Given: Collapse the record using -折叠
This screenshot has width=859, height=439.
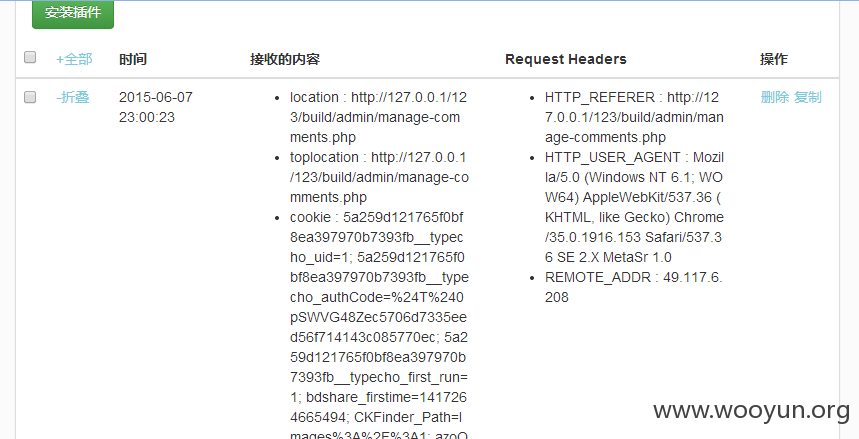Looking at the screenshot, I should point(73,98).
